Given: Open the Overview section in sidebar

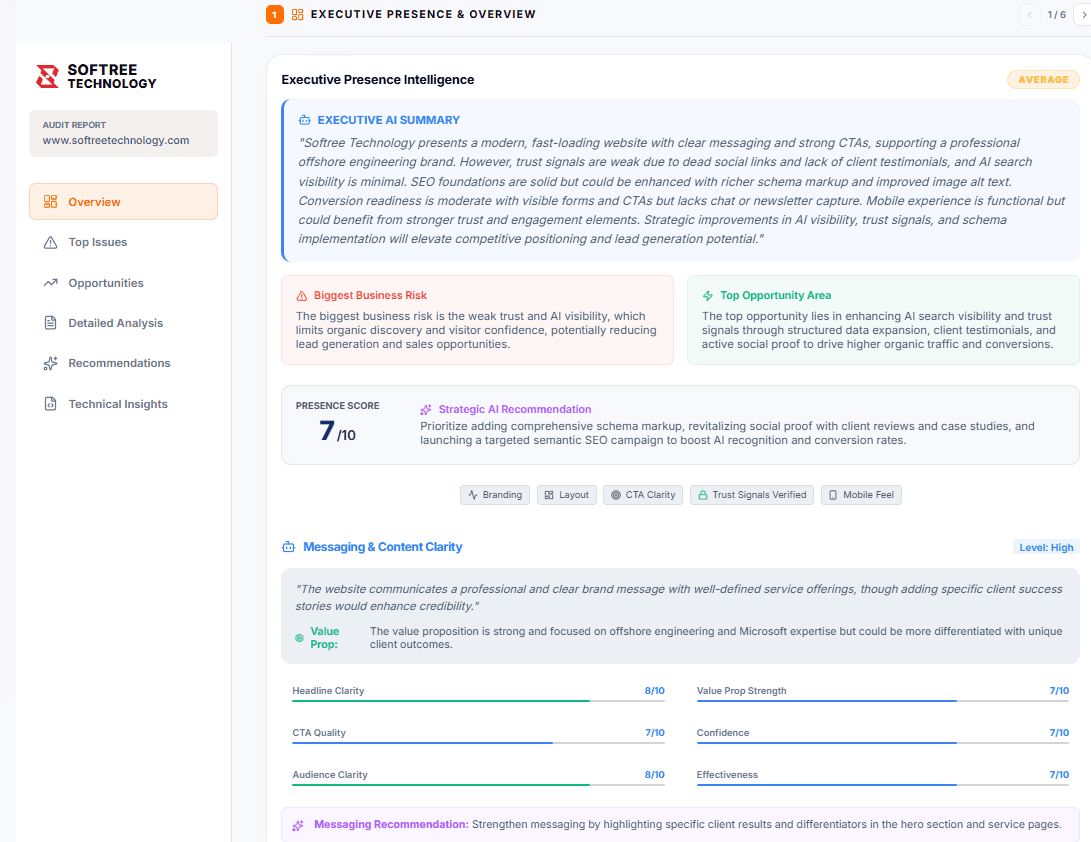Looking at the screenshot, I should 123,202.
